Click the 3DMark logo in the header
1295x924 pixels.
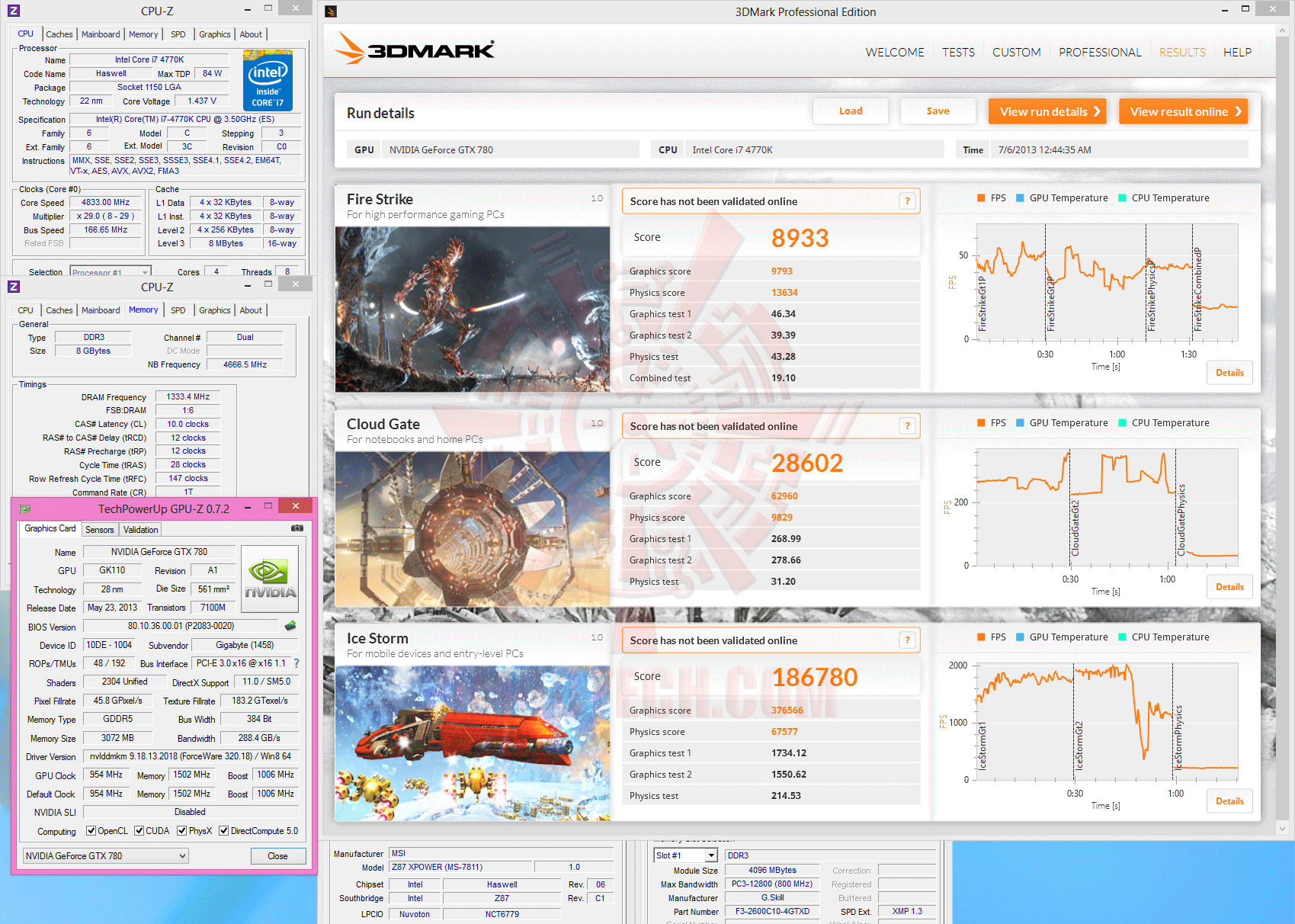pos(415,48)
